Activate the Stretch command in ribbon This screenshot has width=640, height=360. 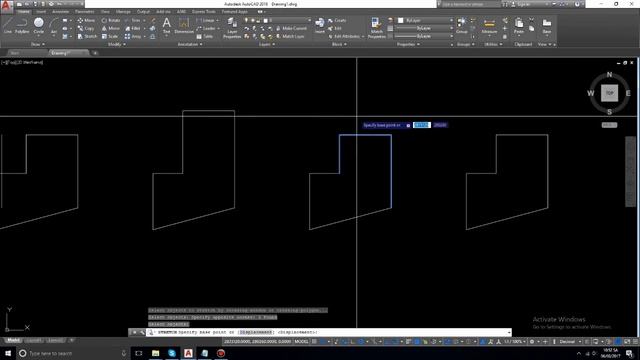87,36
